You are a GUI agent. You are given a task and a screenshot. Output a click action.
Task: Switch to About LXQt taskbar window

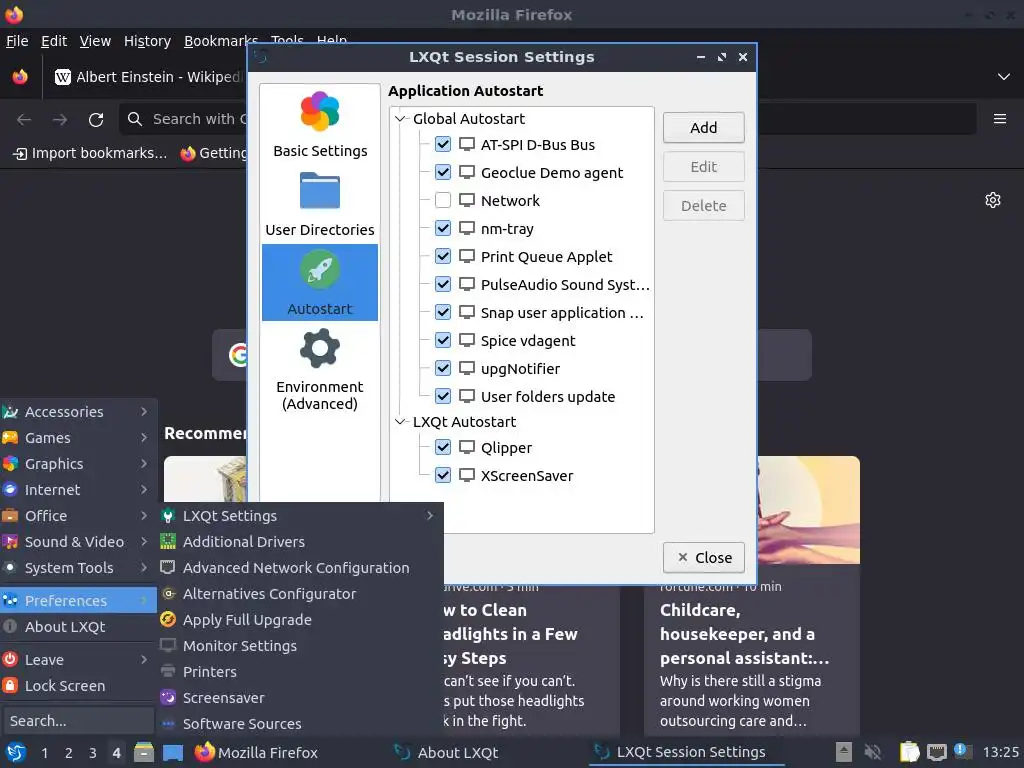[447, 753]
